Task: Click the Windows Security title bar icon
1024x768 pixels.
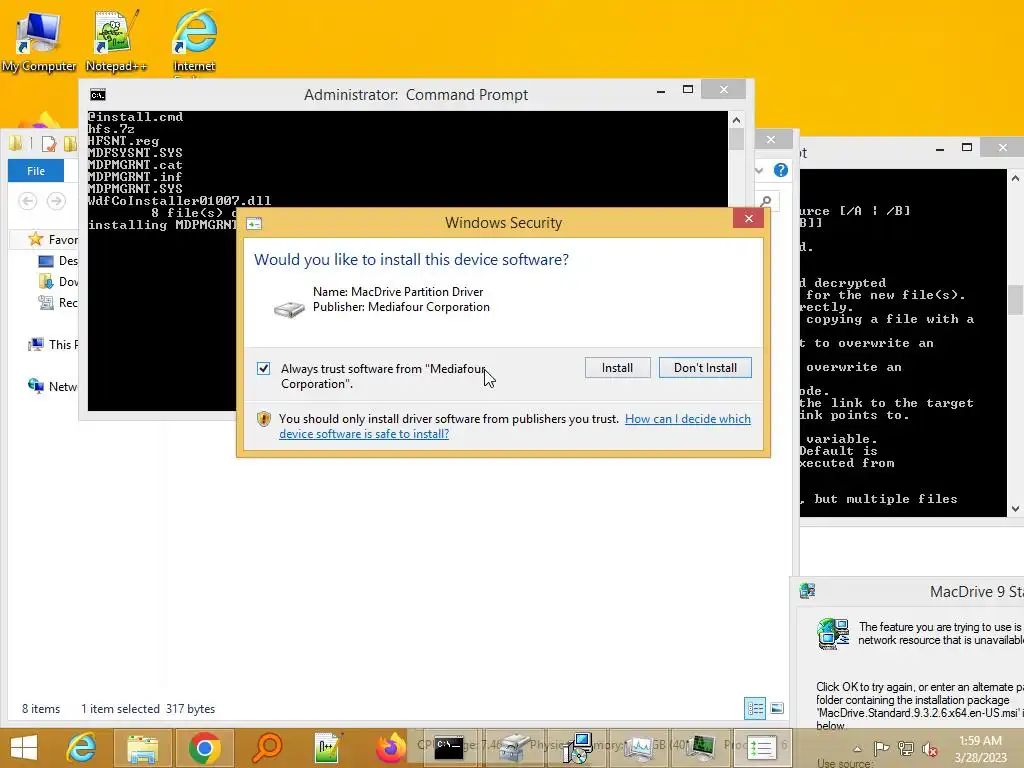Action: coord(254,224)
